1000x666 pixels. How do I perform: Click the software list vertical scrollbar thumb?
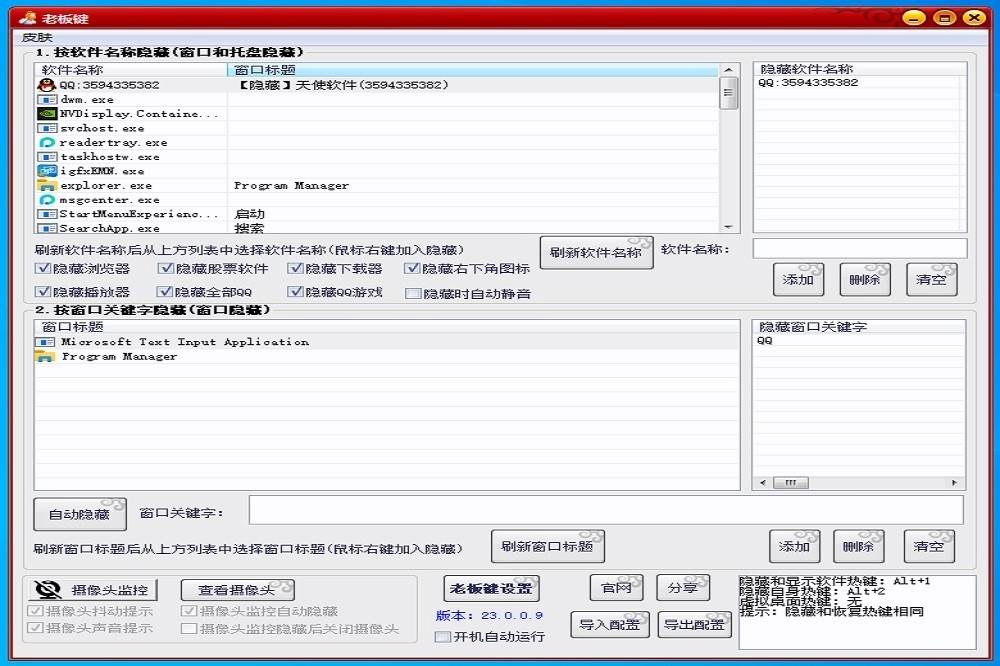click(x=728, y=93)
